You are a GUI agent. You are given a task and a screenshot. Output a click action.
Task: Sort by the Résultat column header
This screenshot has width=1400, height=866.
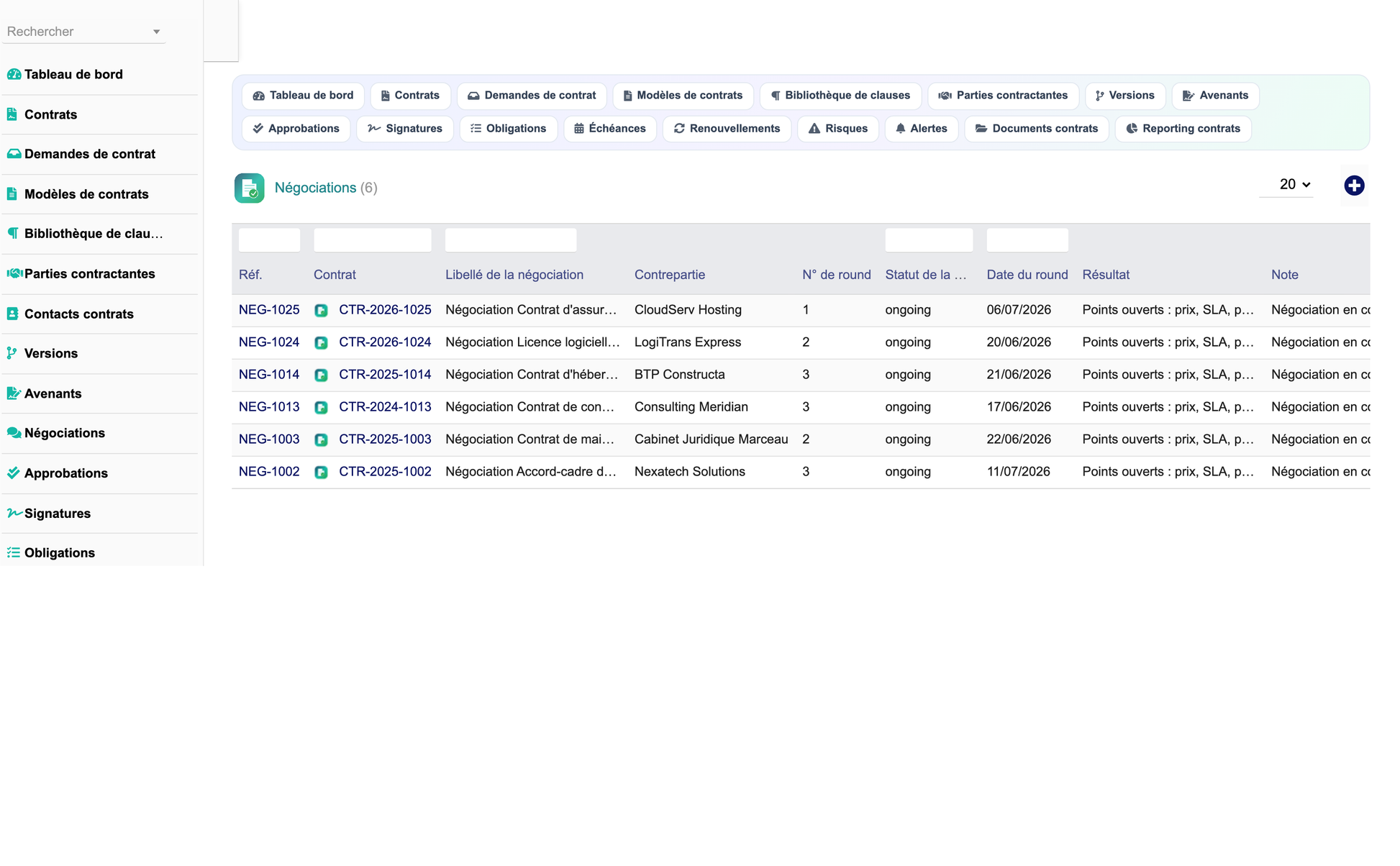pyautogui.click(x=1106, y=275)
